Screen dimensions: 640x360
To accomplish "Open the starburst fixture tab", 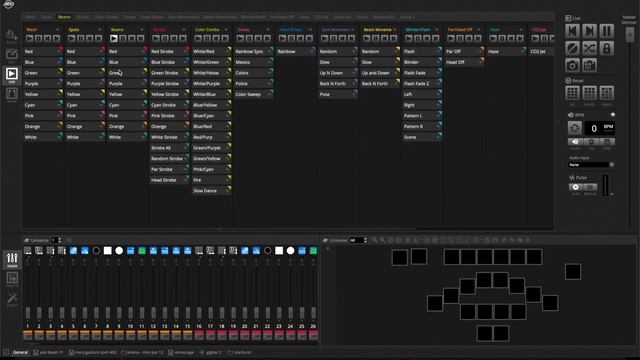I will tap(240, 352).
